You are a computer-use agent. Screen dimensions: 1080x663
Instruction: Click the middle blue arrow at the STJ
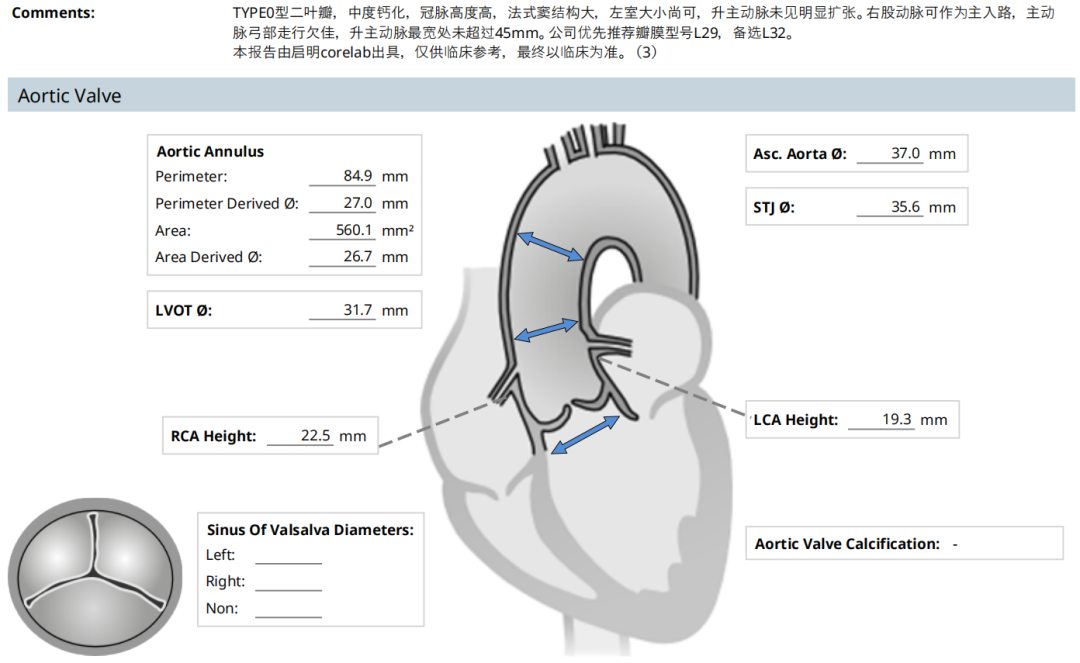[545, 330]
